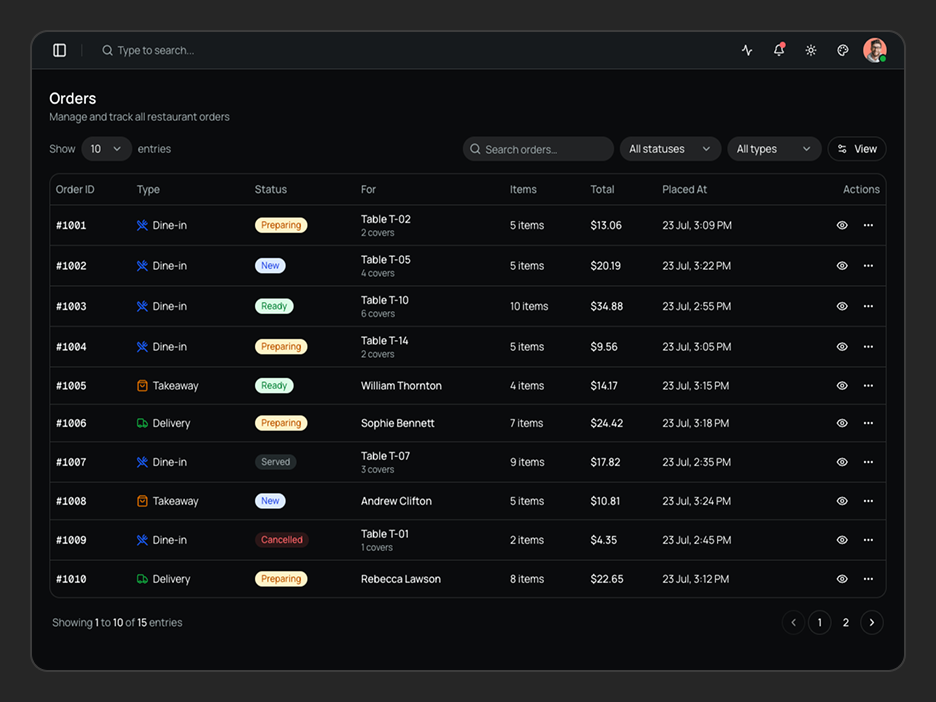Open more actions menu for order #1002
Screen dimensions: 936x702
(868, 266)
